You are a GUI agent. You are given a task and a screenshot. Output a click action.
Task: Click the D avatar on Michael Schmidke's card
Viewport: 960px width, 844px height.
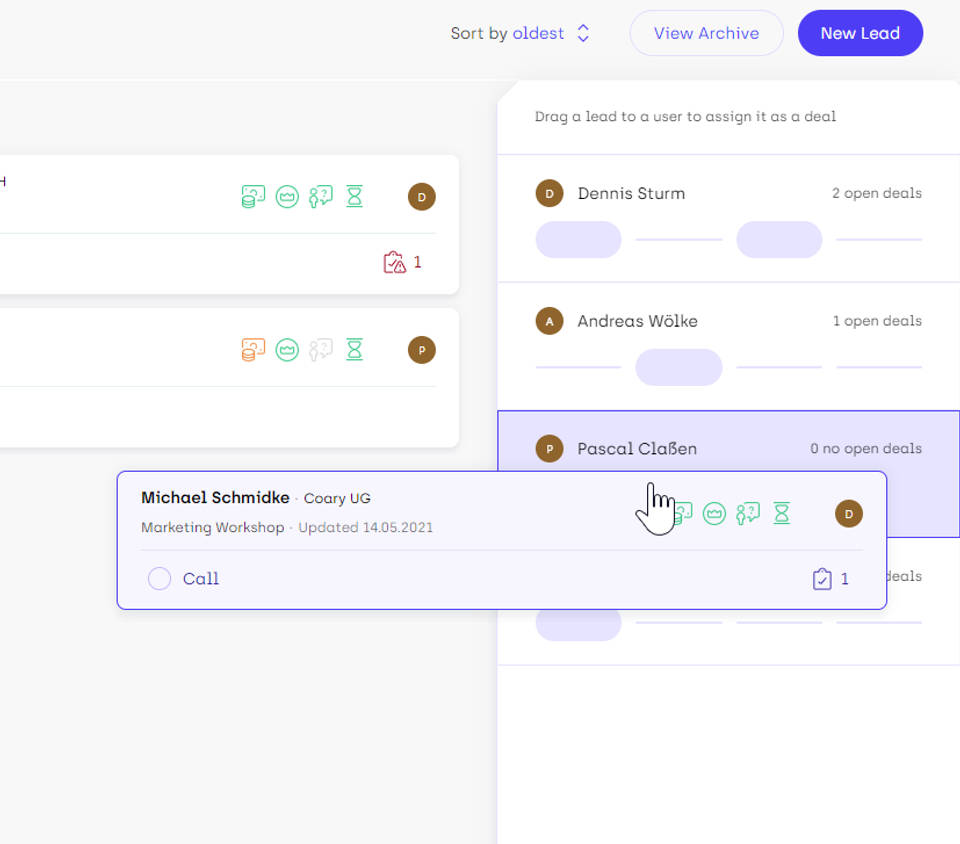[x=849, y=513]
